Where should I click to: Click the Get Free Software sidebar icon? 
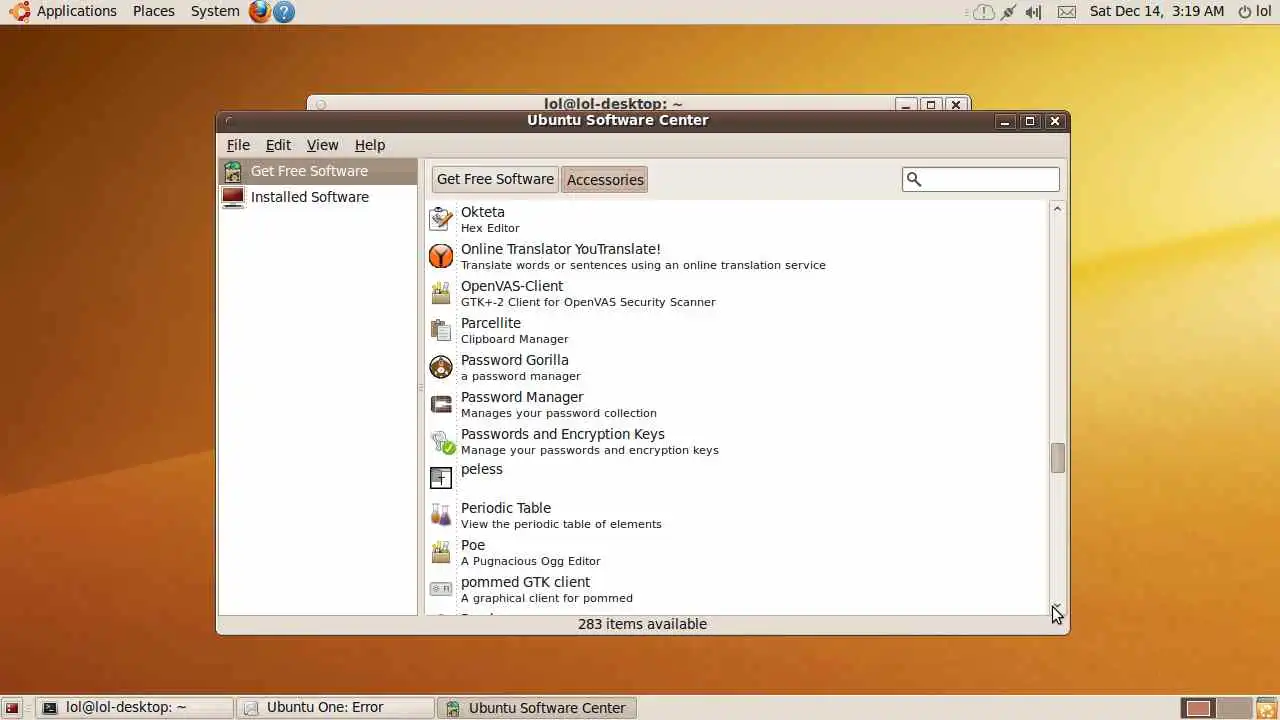[233, 171]
